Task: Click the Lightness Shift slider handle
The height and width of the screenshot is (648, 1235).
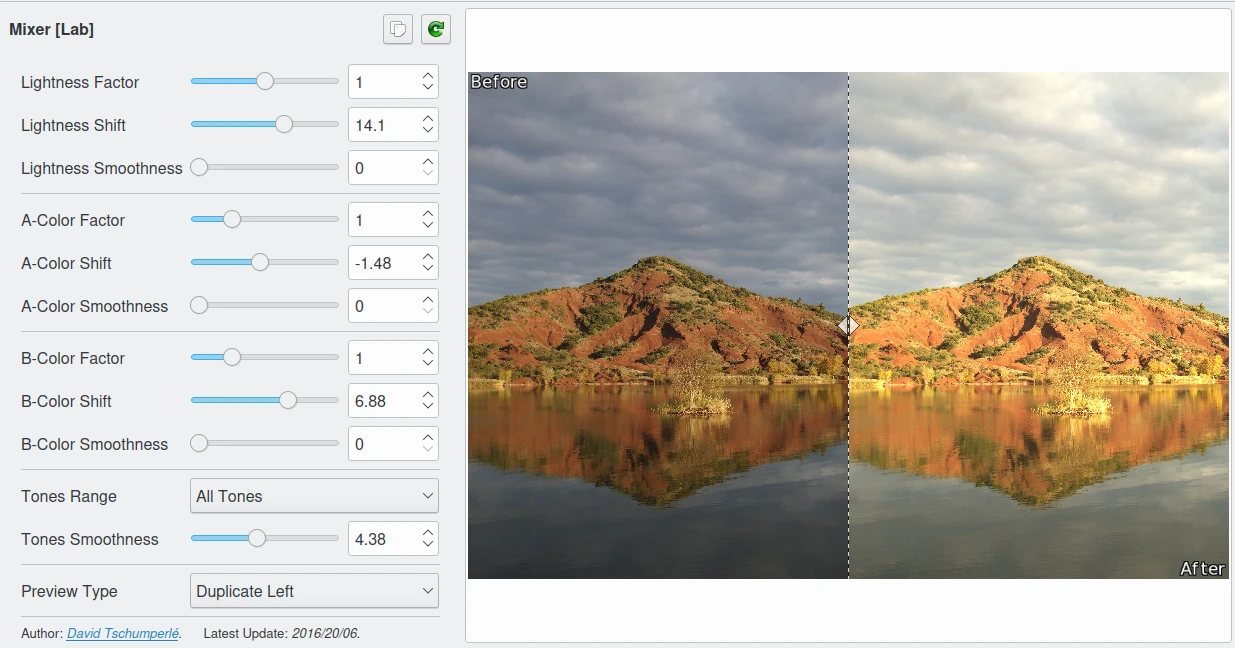Action: [x=284, y=125]
